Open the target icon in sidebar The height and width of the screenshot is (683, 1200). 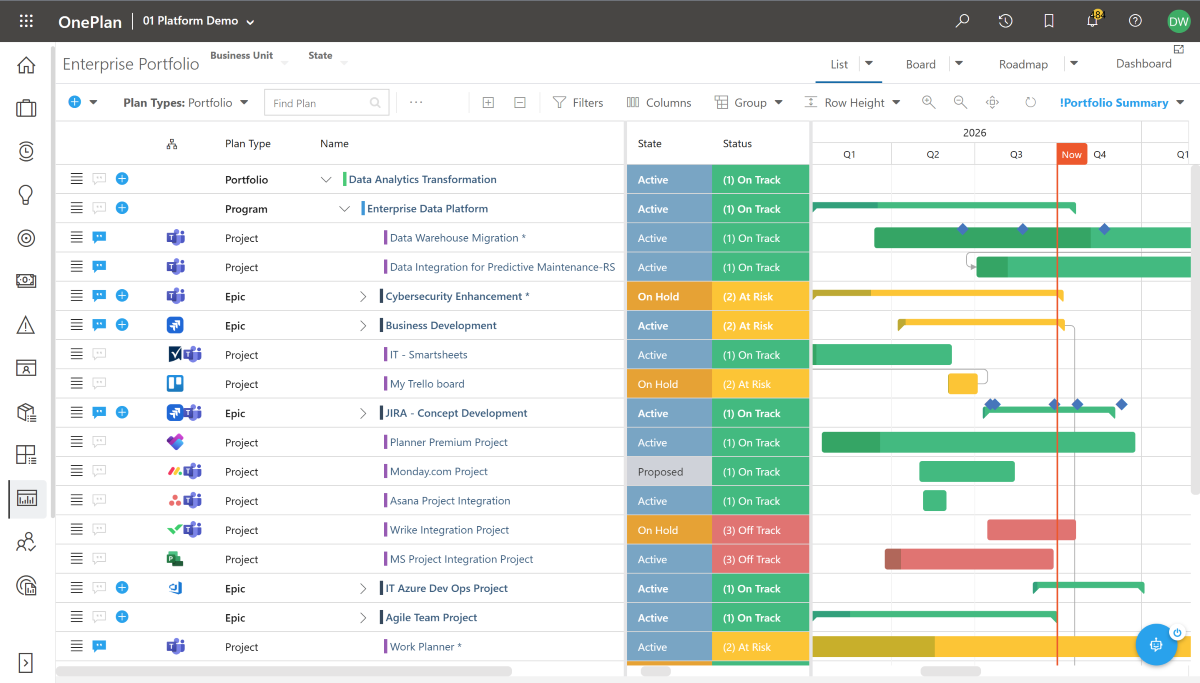click(x=26, y=238)
